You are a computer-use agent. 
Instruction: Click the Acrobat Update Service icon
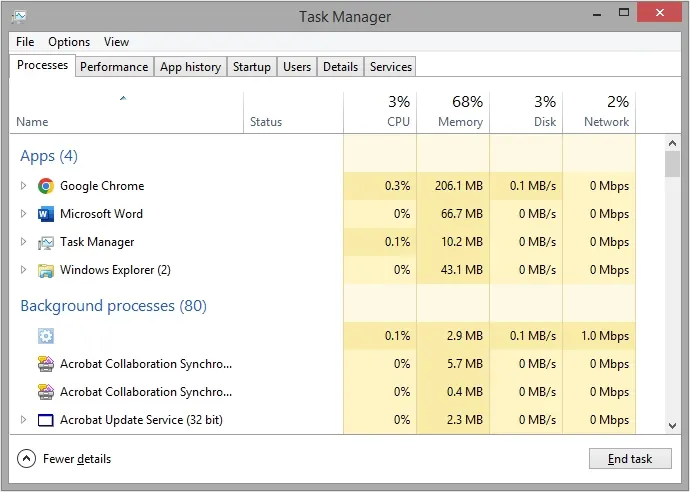(x=46, y=420)
